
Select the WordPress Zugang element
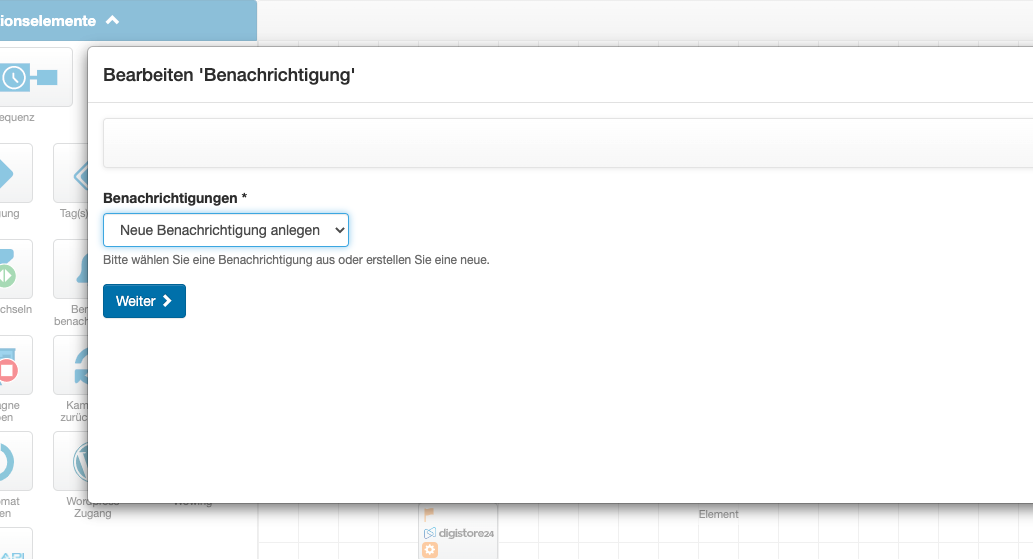71,461
